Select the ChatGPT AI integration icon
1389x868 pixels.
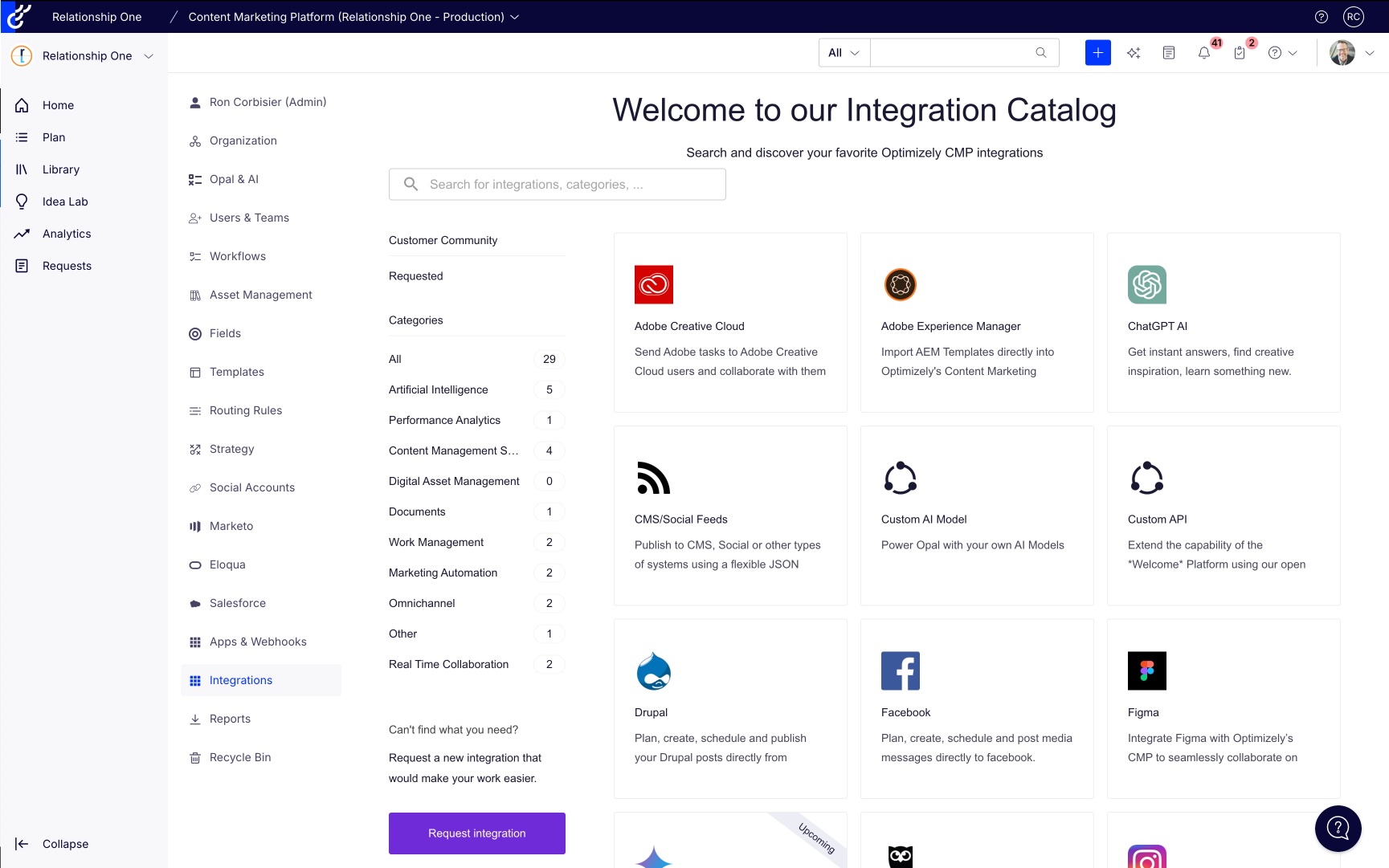coord(1146,285)
